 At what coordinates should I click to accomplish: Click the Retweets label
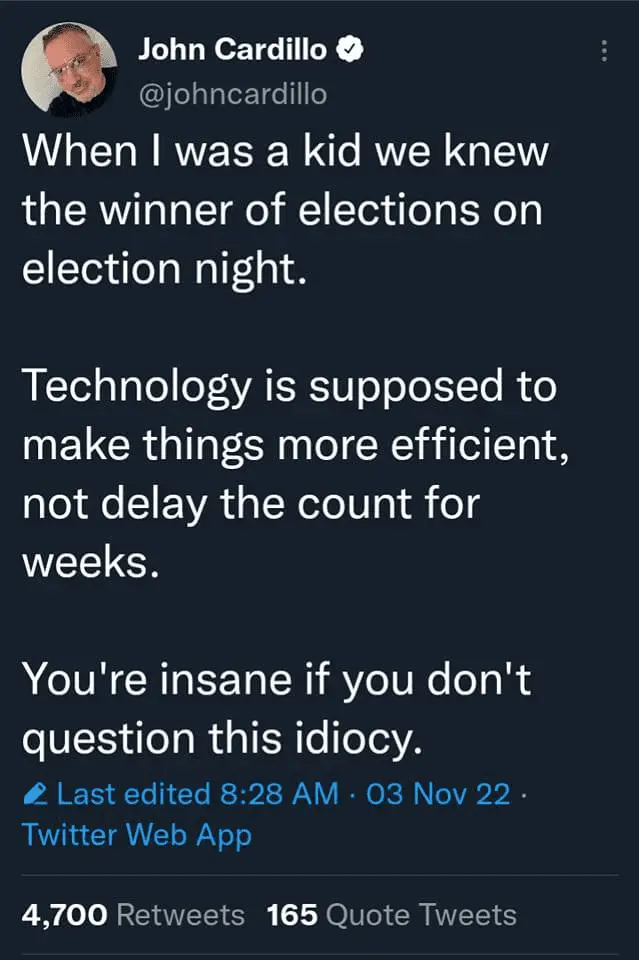(x=180, y=914)
